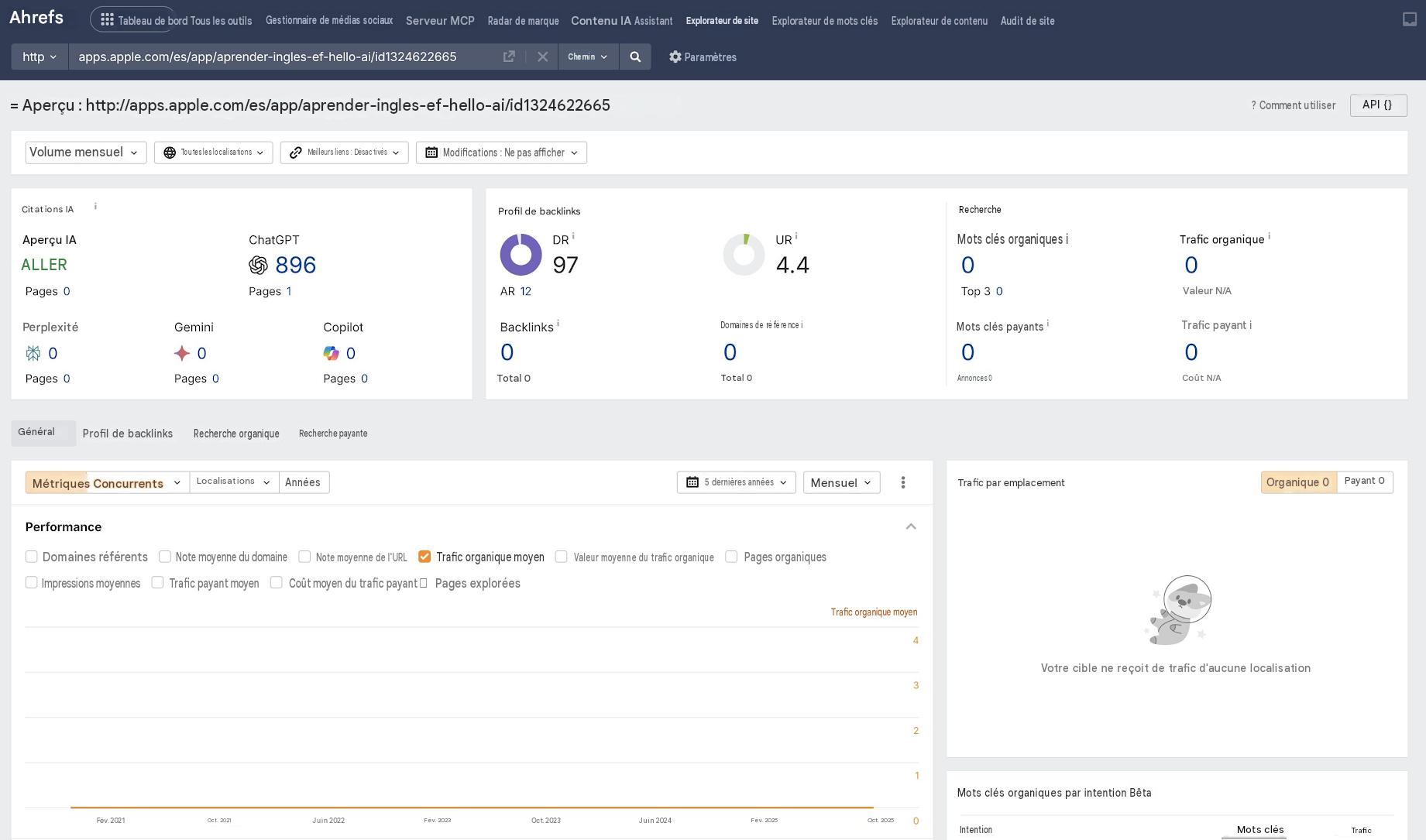1426x840 pixels.
Task: Open Modifications : Ne pas afficher dropdown
Action: point(501,153)
